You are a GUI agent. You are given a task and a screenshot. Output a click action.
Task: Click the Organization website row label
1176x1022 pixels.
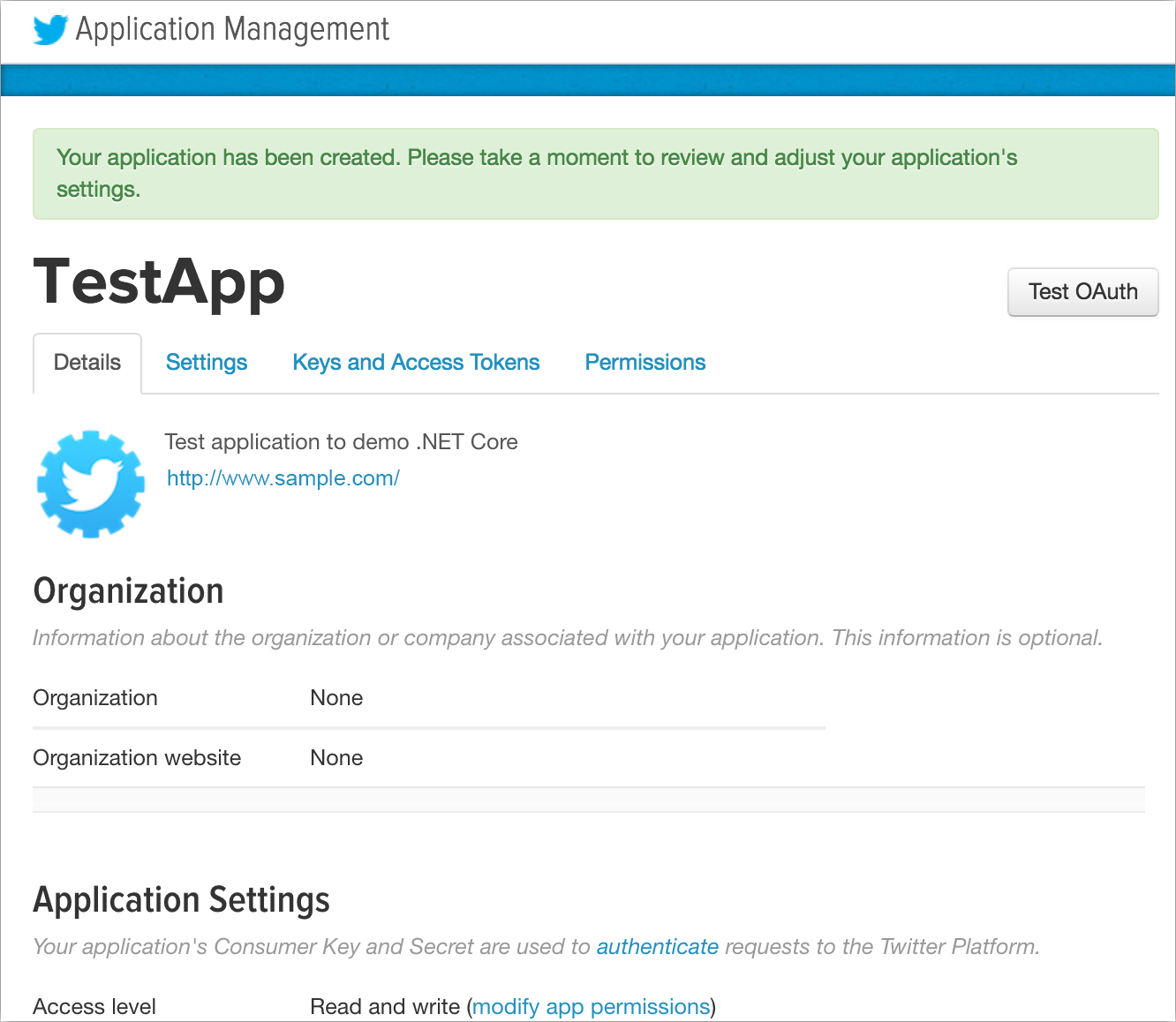point(137,758)
